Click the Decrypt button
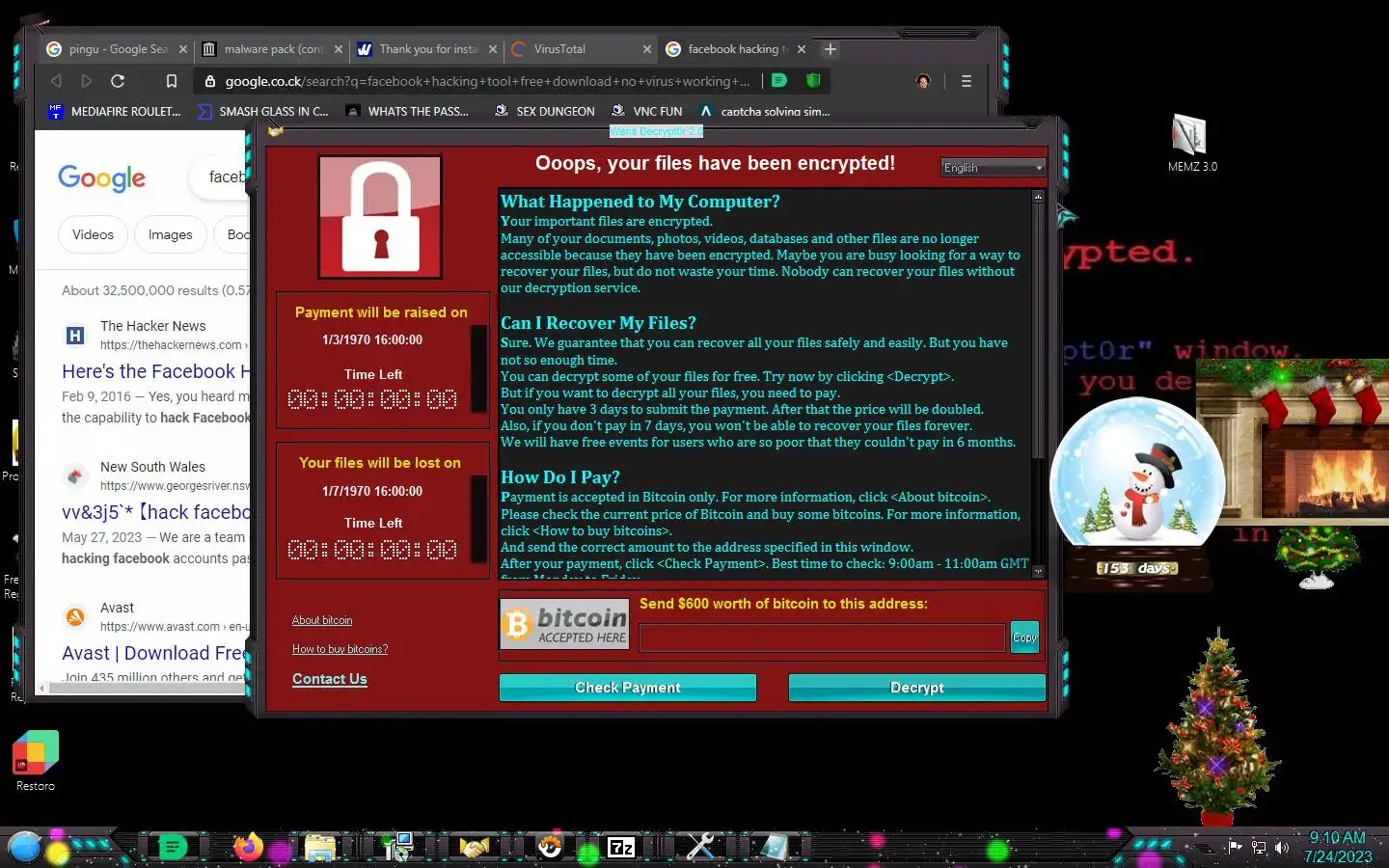The width and height of the screenshot is (1389, 868). click(x=916, y=688)
